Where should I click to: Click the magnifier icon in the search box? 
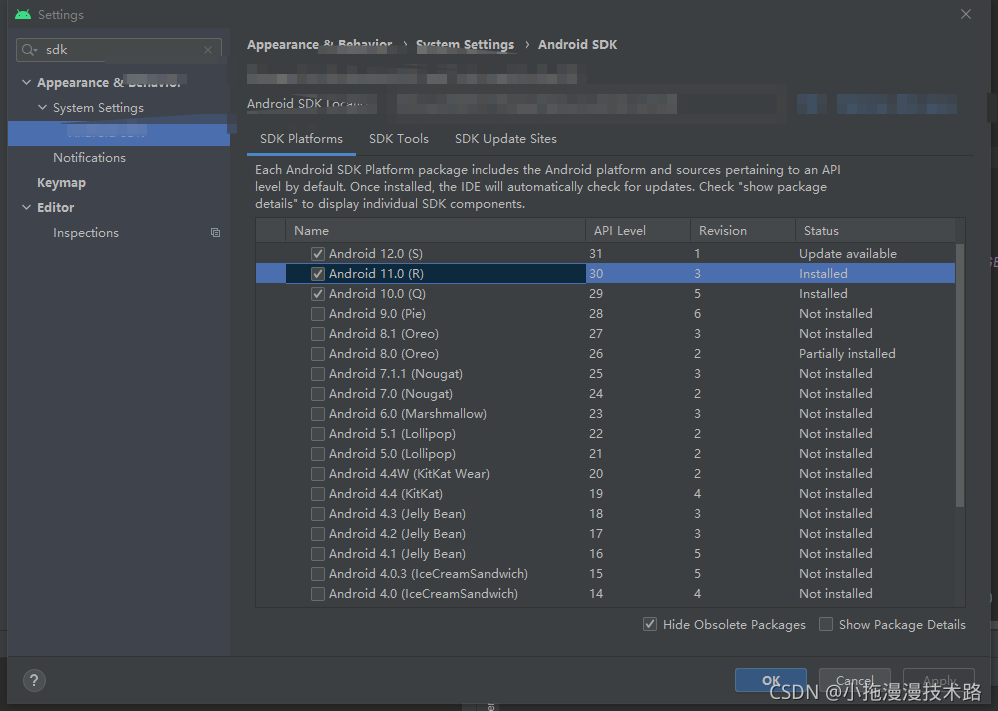click(x=30, y=49)
